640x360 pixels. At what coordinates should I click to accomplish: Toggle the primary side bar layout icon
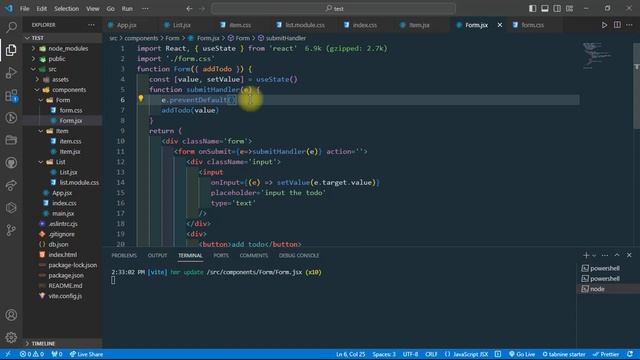click(532, 8)
